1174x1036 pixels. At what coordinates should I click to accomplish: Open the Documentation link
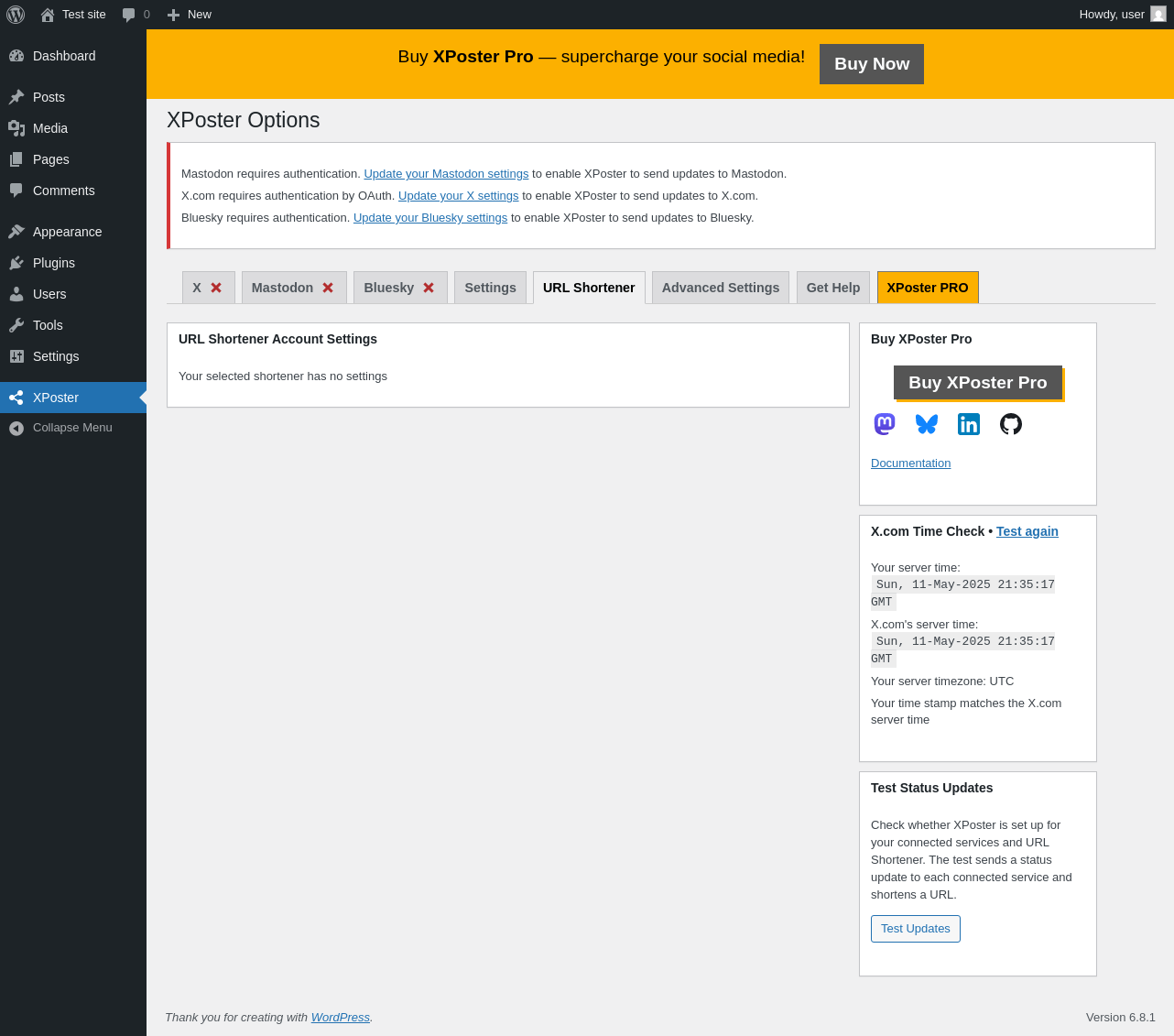(911, 463)
